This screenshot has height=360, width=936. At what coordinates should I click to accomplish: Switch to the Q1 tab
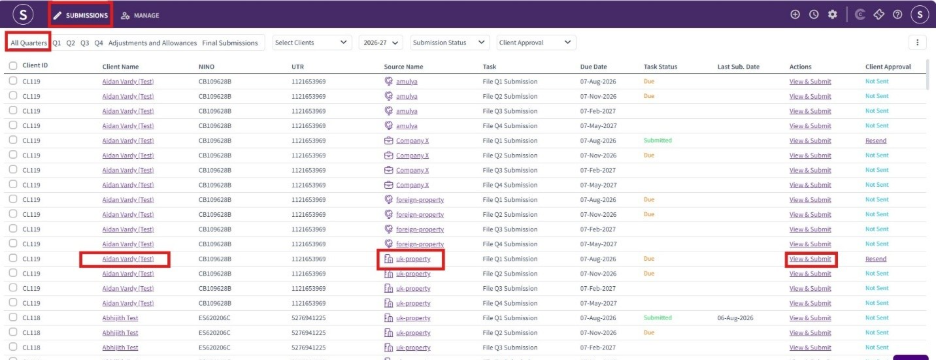[x=57, y=43]
